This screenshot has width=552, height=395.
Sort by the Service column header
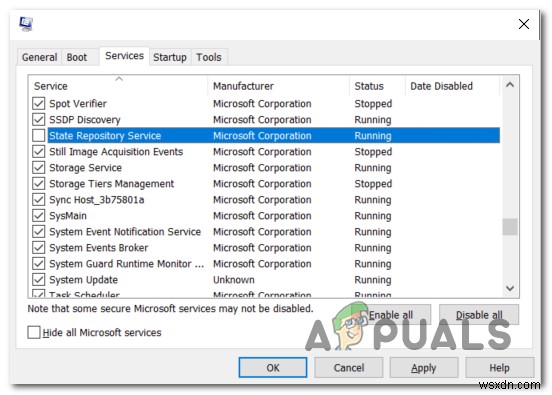pos(118,86)
